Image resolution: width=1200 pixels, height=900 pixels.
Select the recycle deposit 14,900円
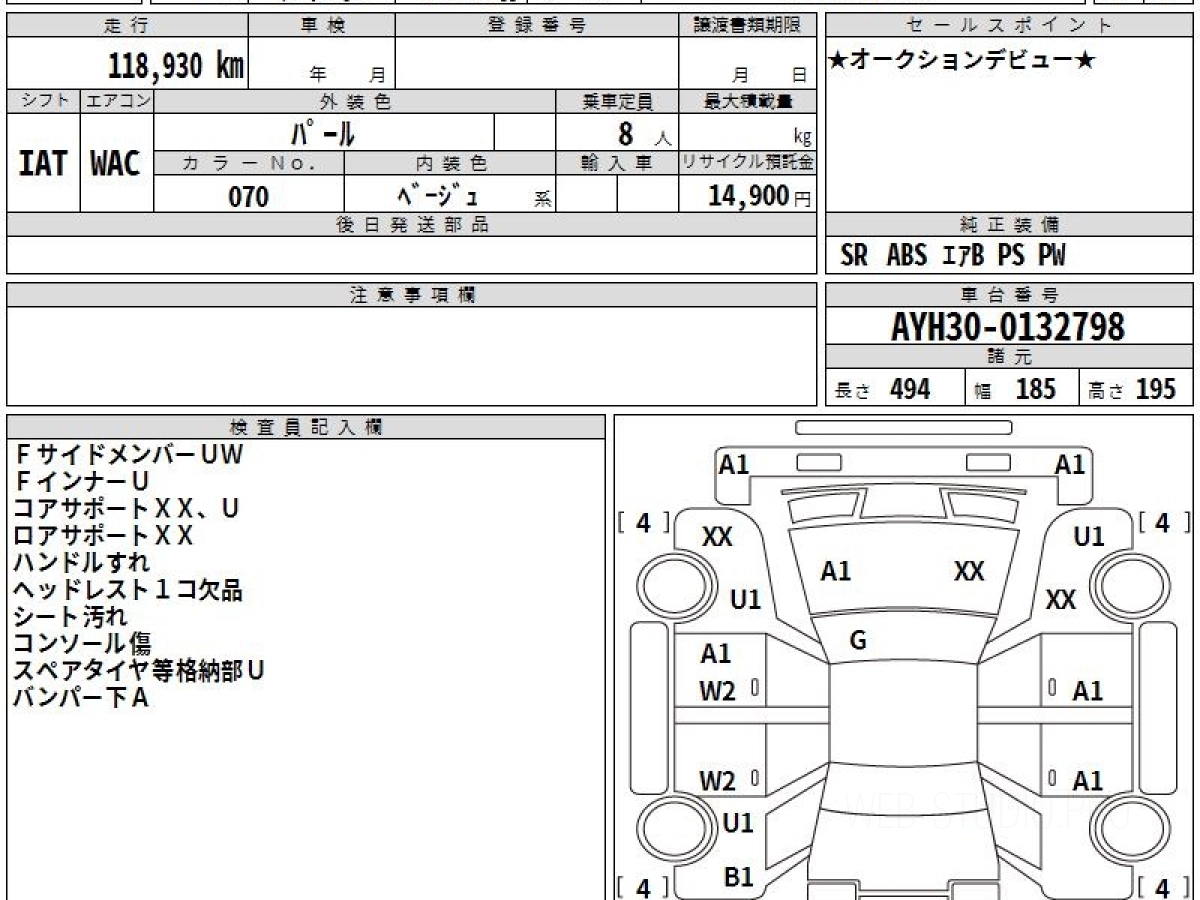[x=759, y=196]
